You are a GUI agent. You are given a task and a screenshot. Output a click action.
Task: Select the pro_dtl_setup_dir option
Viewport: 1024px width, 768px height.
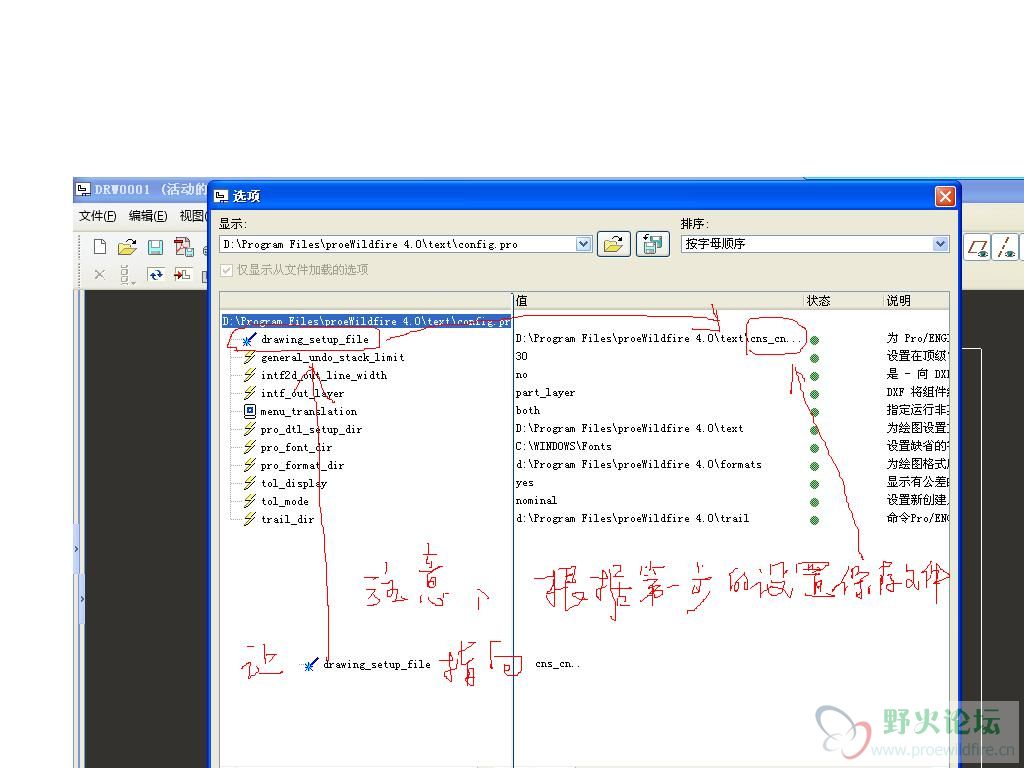pos(311,430)
